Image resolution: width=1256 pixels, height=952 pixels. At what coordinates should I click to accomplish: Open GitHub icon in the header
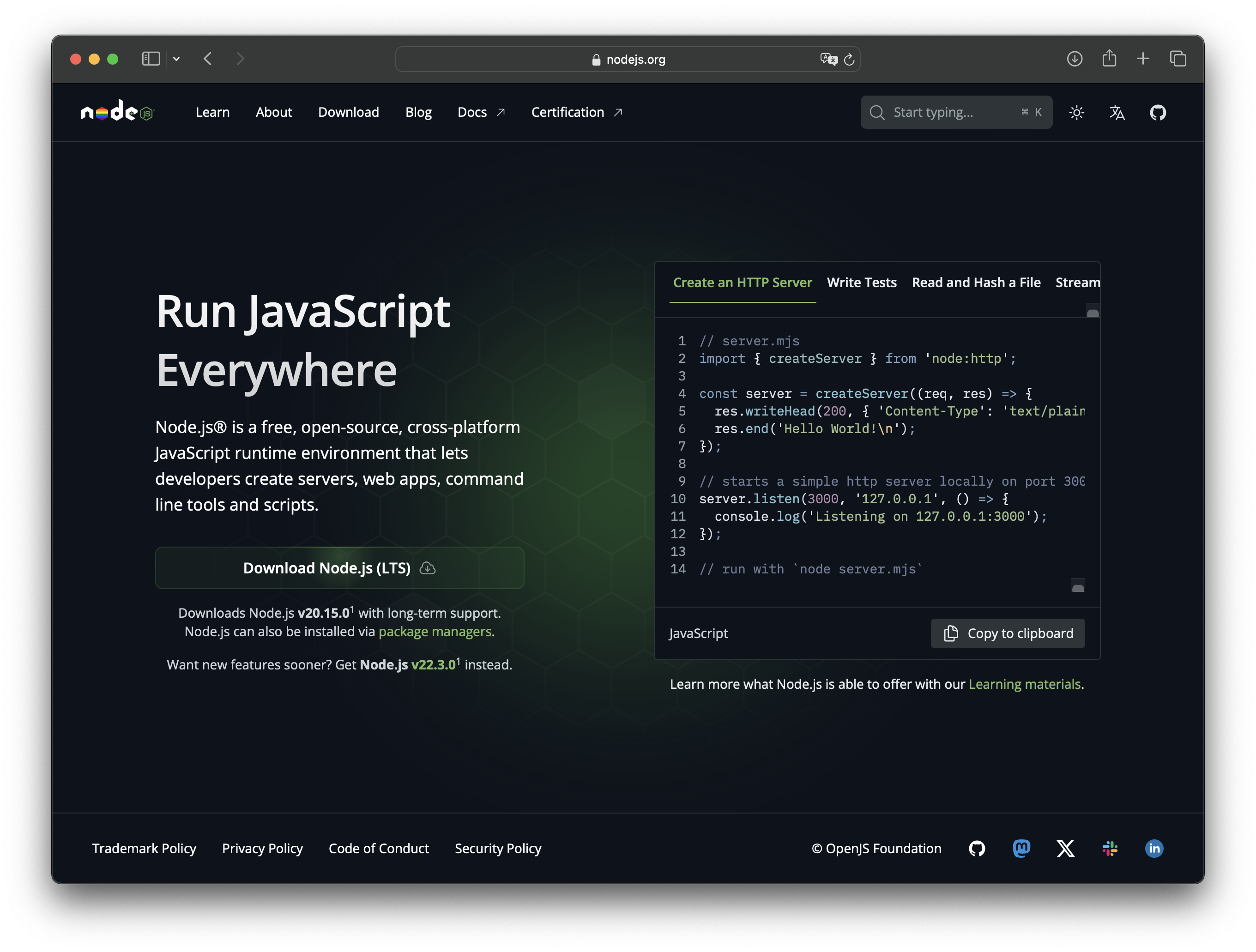click(x=1158, y=112)
